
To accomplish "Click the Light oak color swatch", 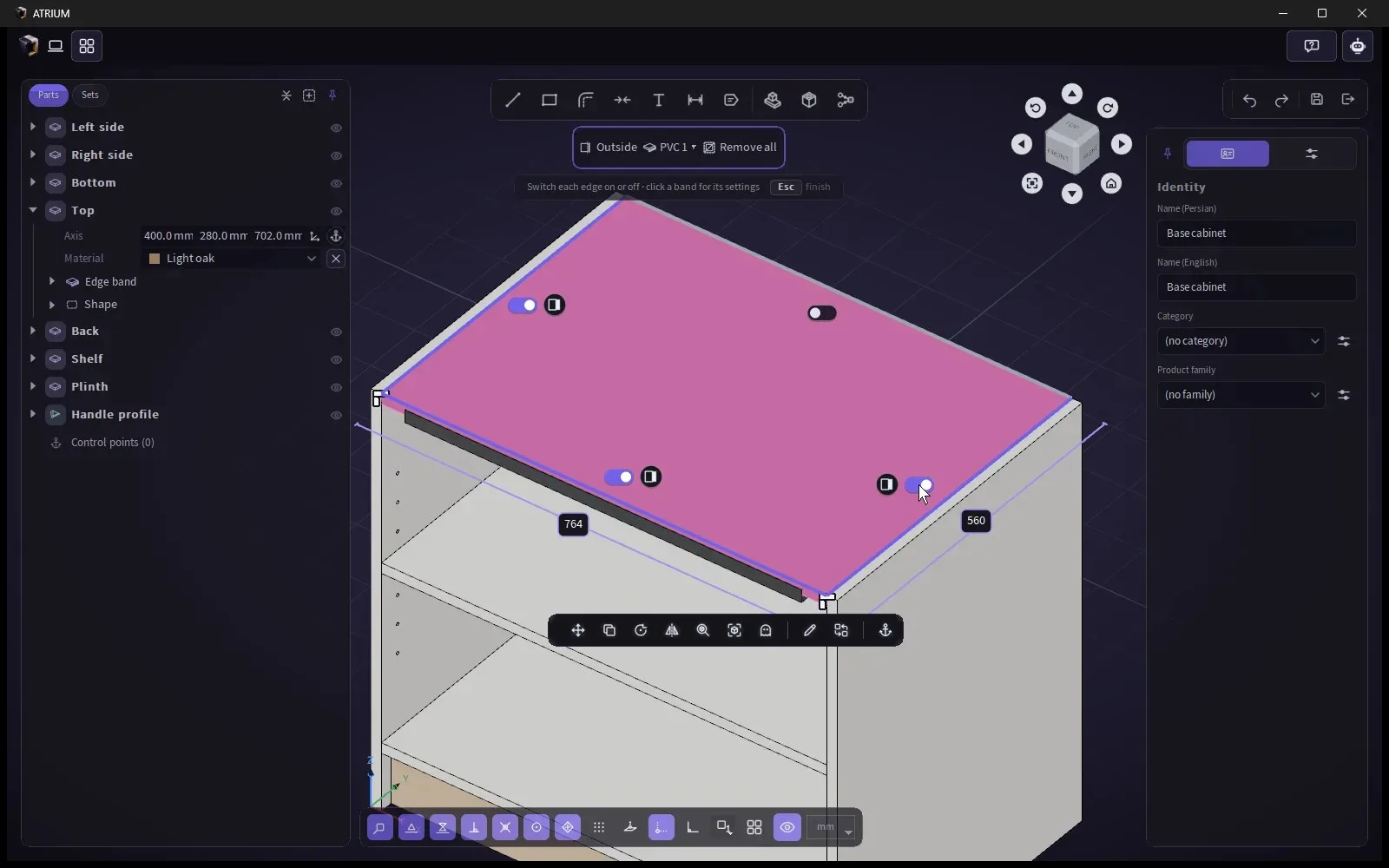I will (155, 259).
